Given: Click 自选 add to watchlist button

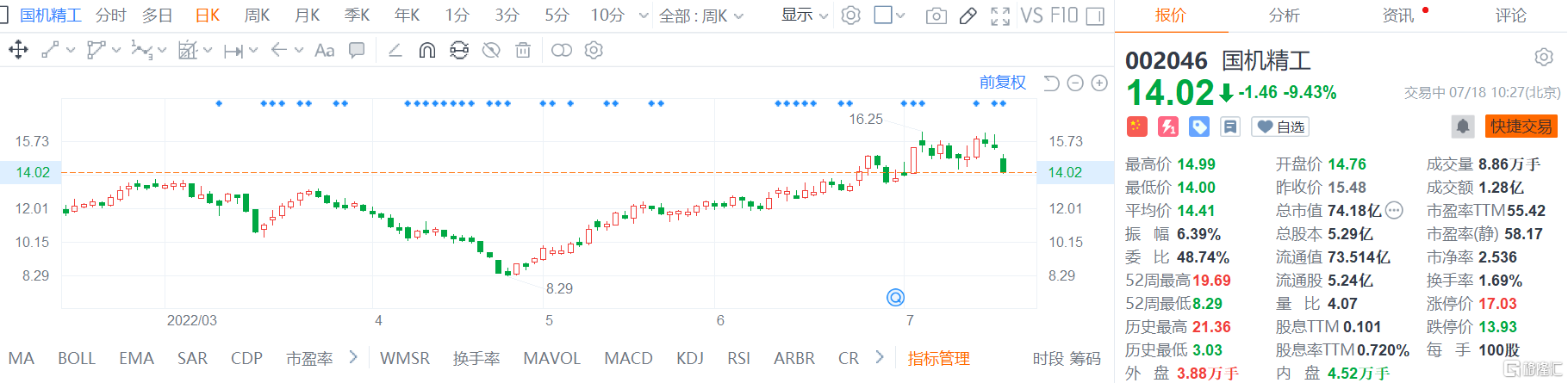Looking at the screenshot, I should coord(1280,127).
